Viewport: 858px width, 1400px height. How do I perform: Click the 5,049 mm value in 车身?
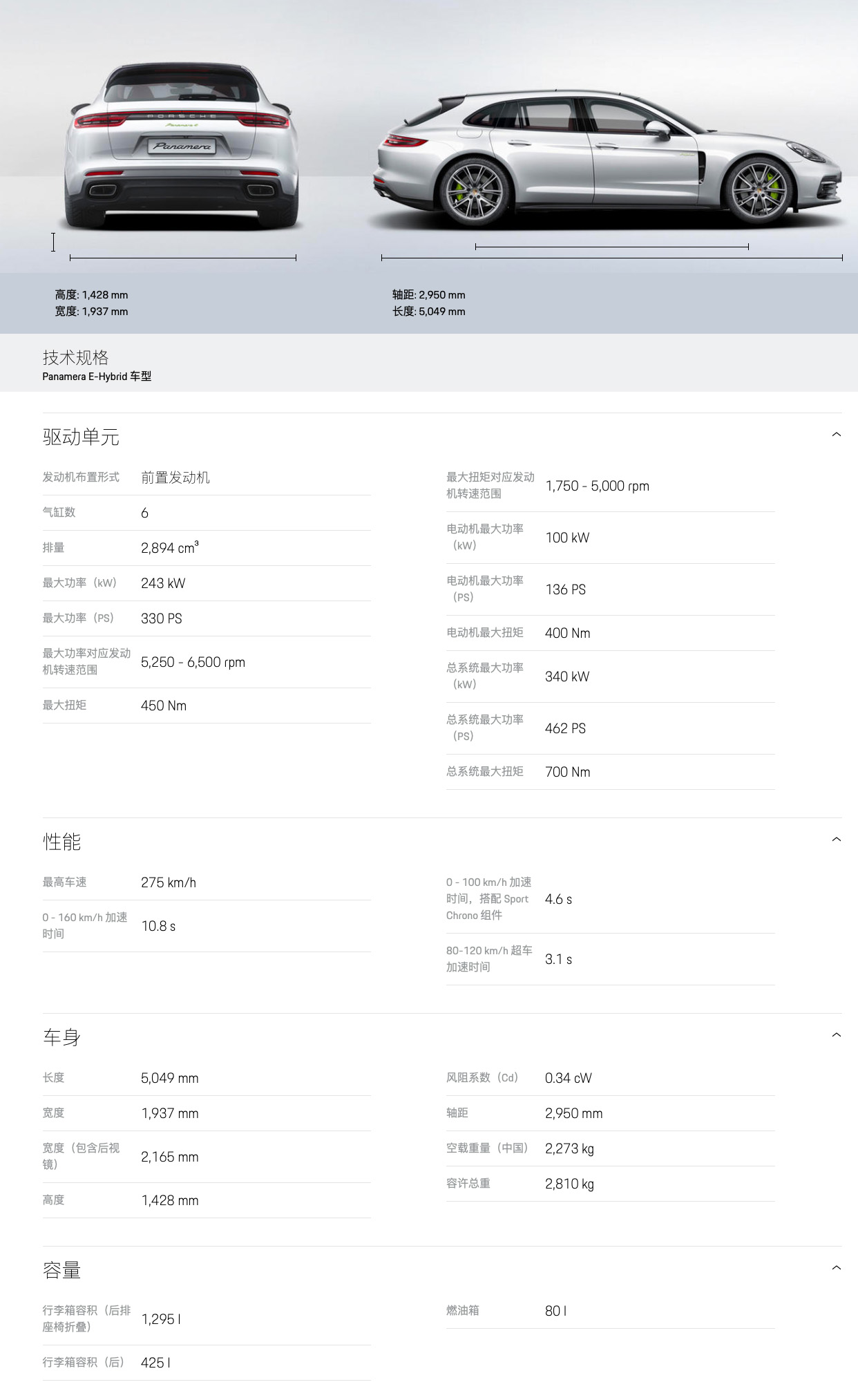coord(170,1078)
